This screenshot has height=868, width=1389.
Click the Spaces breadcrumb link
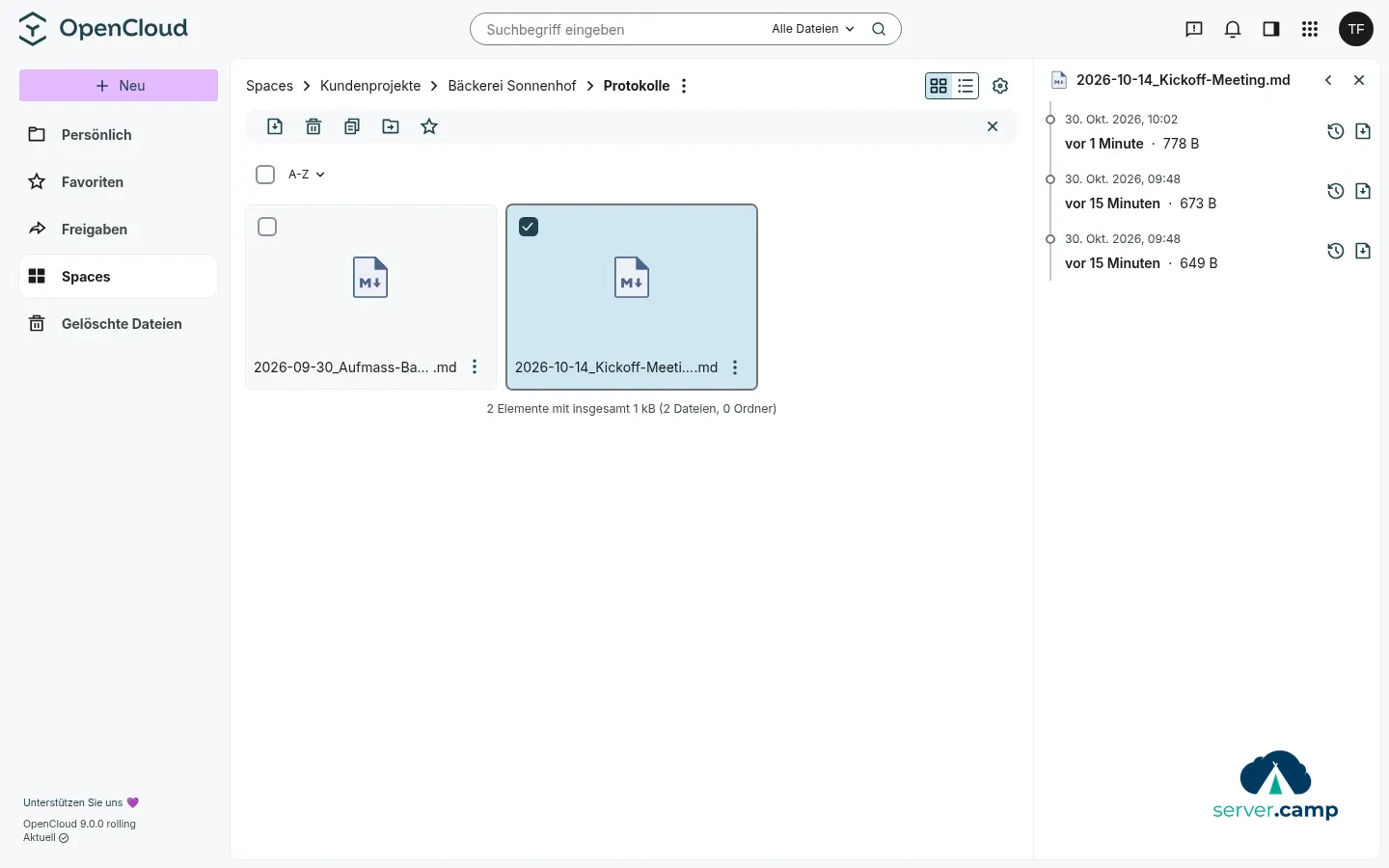tap(269, 86)
